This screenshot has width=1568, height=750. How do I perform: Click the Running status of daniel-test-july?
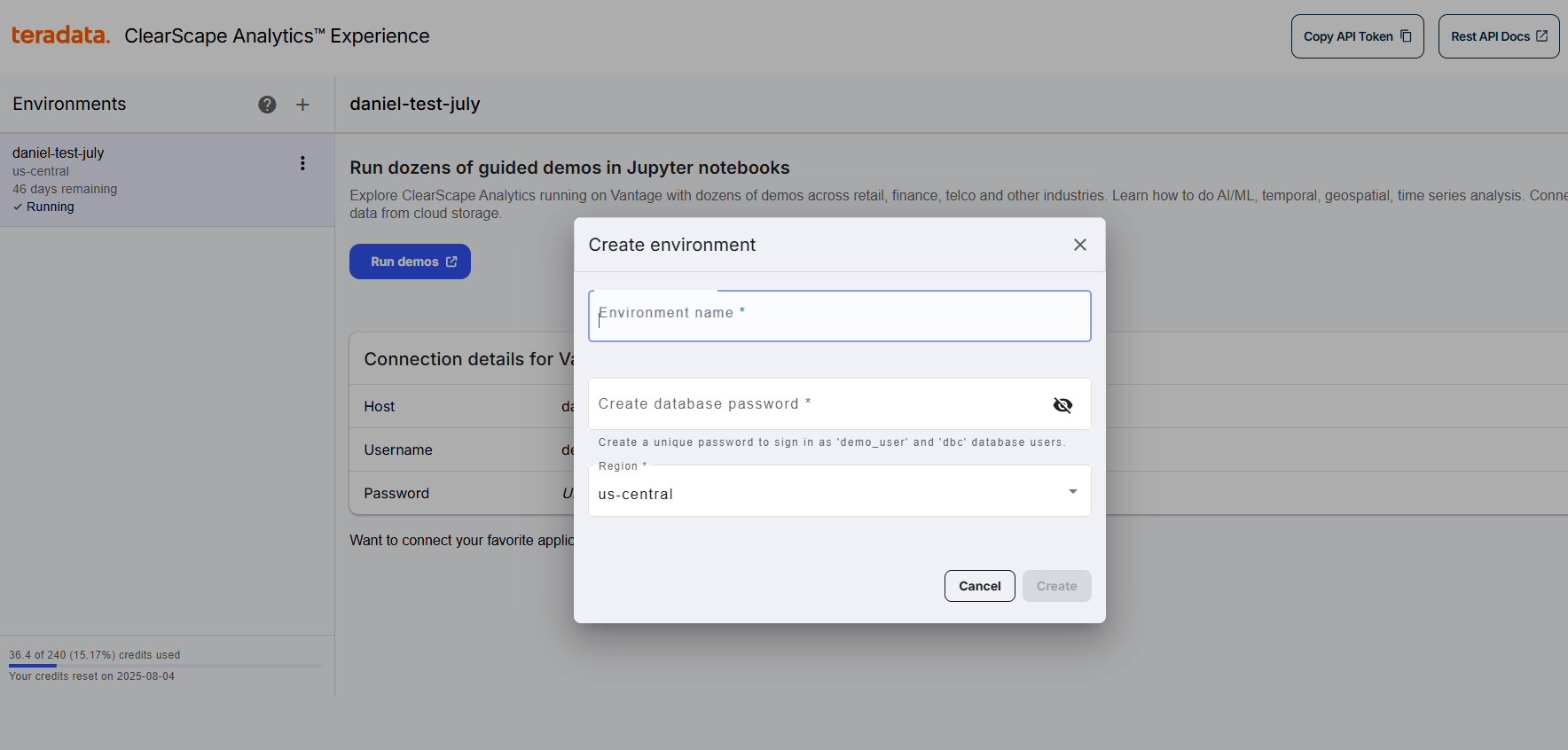click(x=50, y=207)
